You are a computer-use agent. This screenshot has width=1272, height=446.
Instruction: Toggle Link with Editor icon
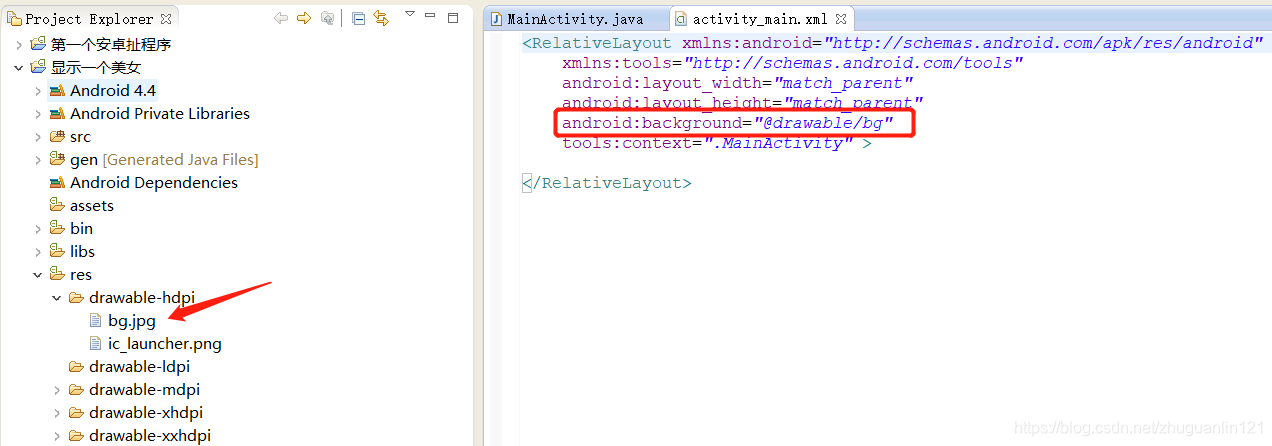coord(381,18)
